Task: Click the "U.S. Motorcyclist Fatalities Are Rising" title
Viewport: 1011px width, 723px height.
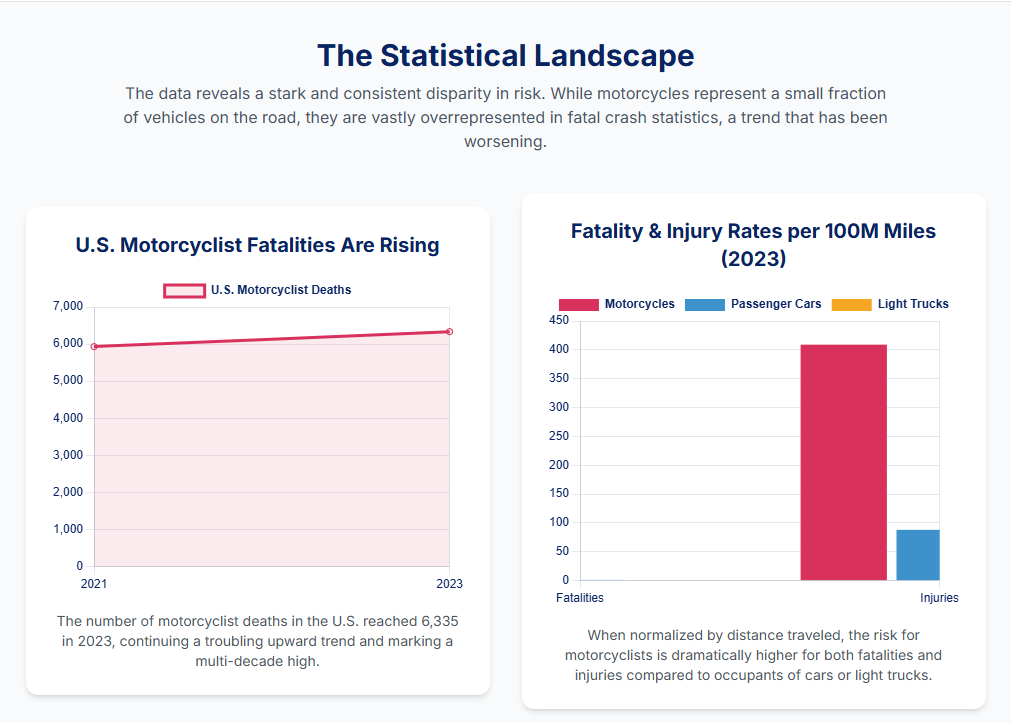Action: tap(257, 245)
